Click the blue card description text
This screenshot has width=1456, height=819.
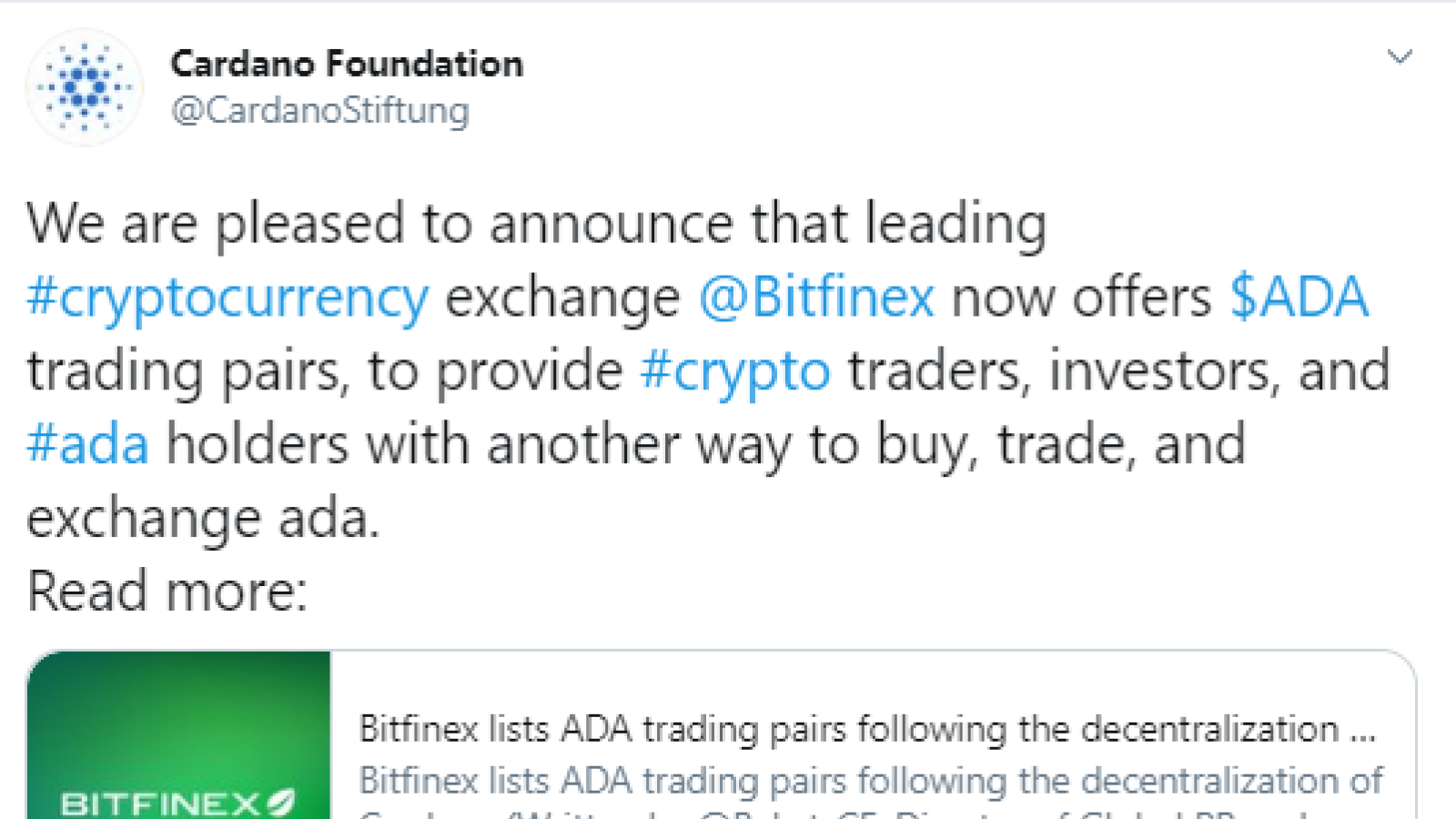click(871, 781)
